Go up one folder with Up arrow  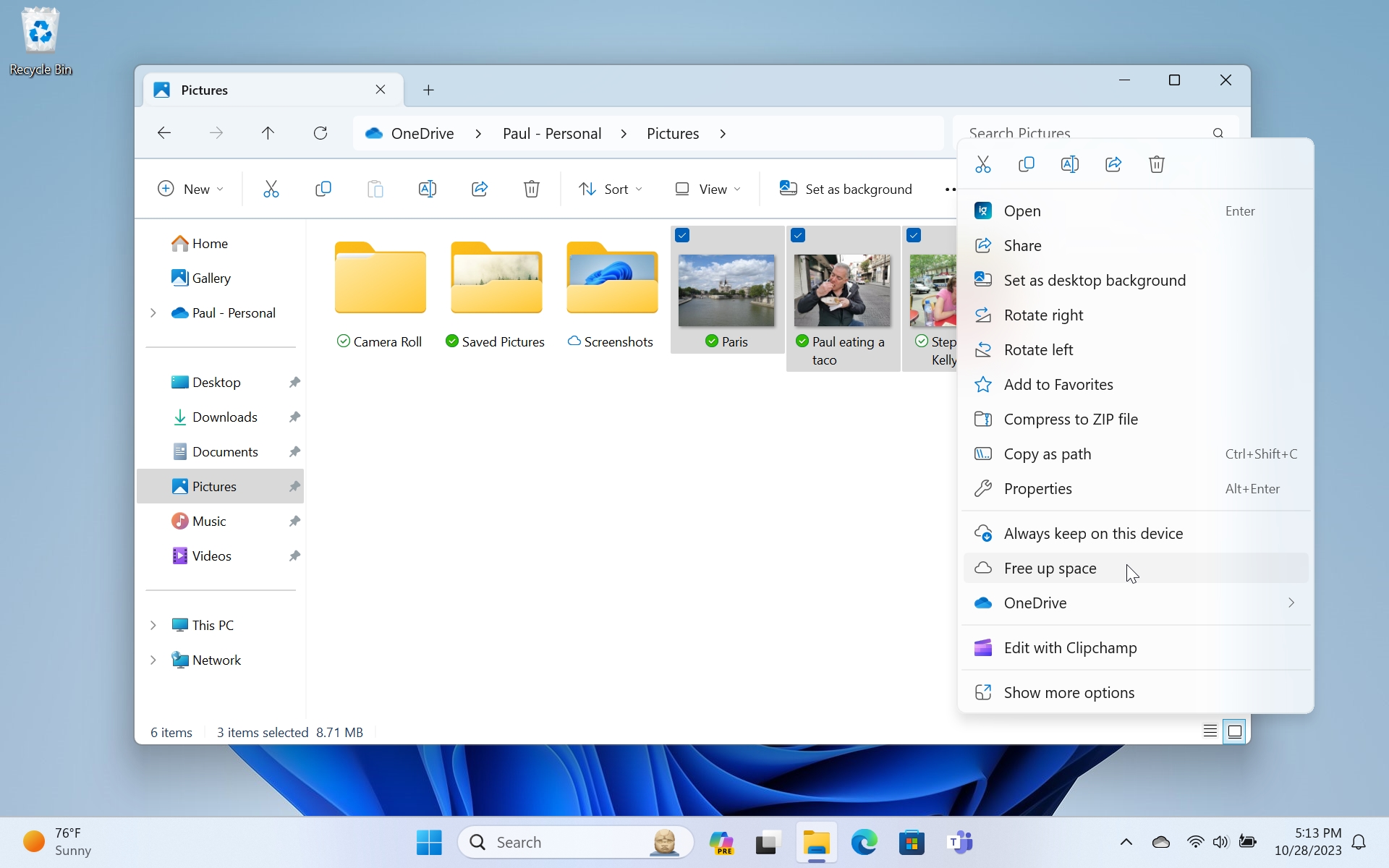click(x=268, y=133)
